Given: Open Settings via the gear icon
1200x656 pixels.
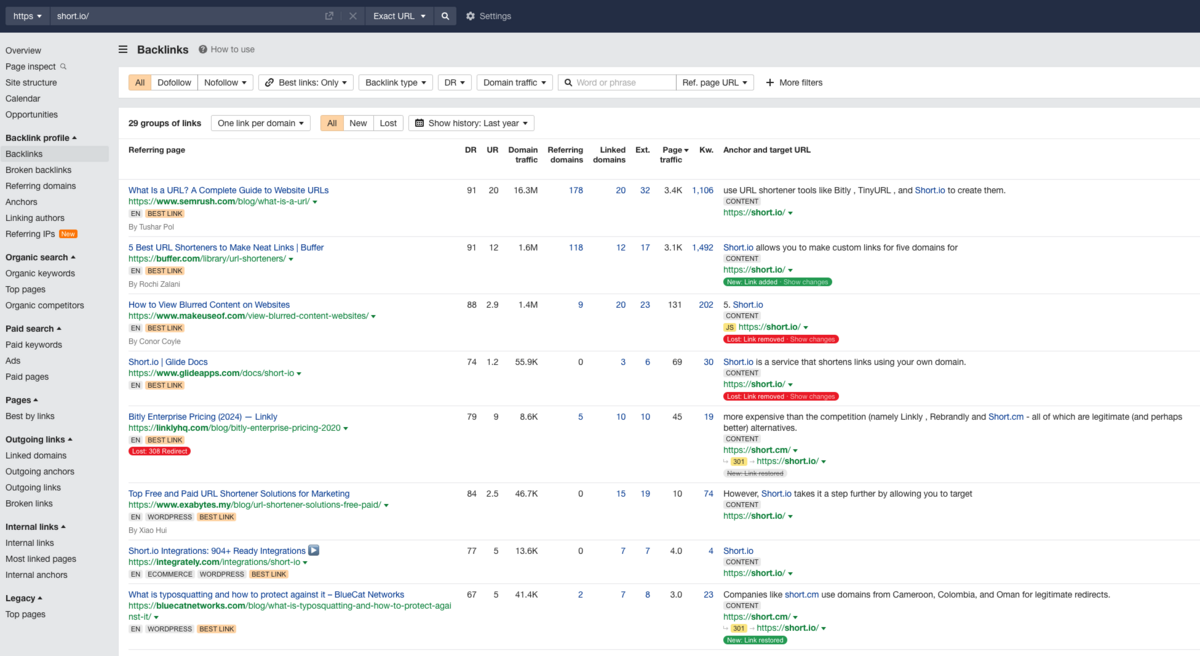Looking at the screenshot, I should click(471, 16).
